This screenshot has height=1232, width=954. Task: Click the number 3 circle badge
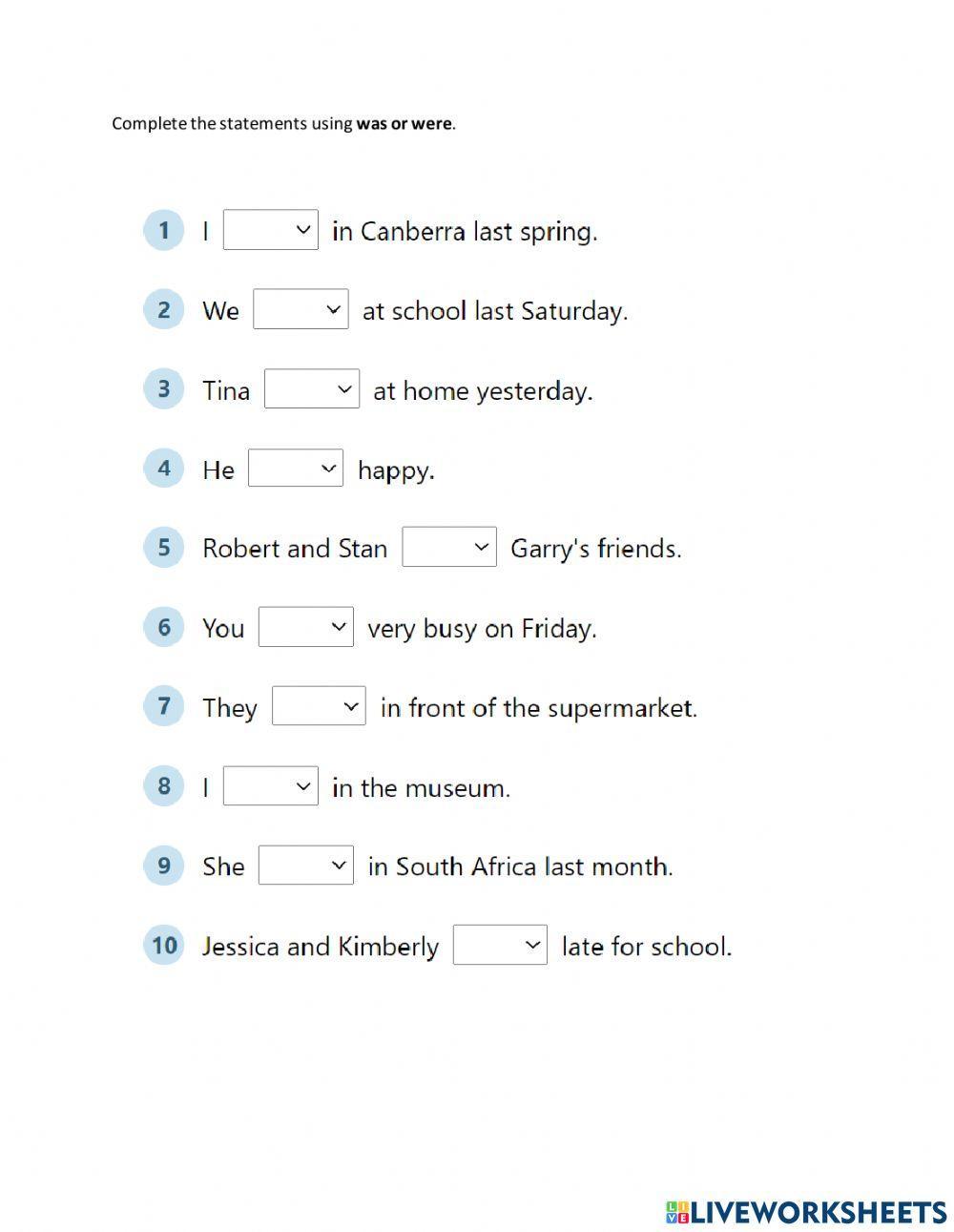164,389
